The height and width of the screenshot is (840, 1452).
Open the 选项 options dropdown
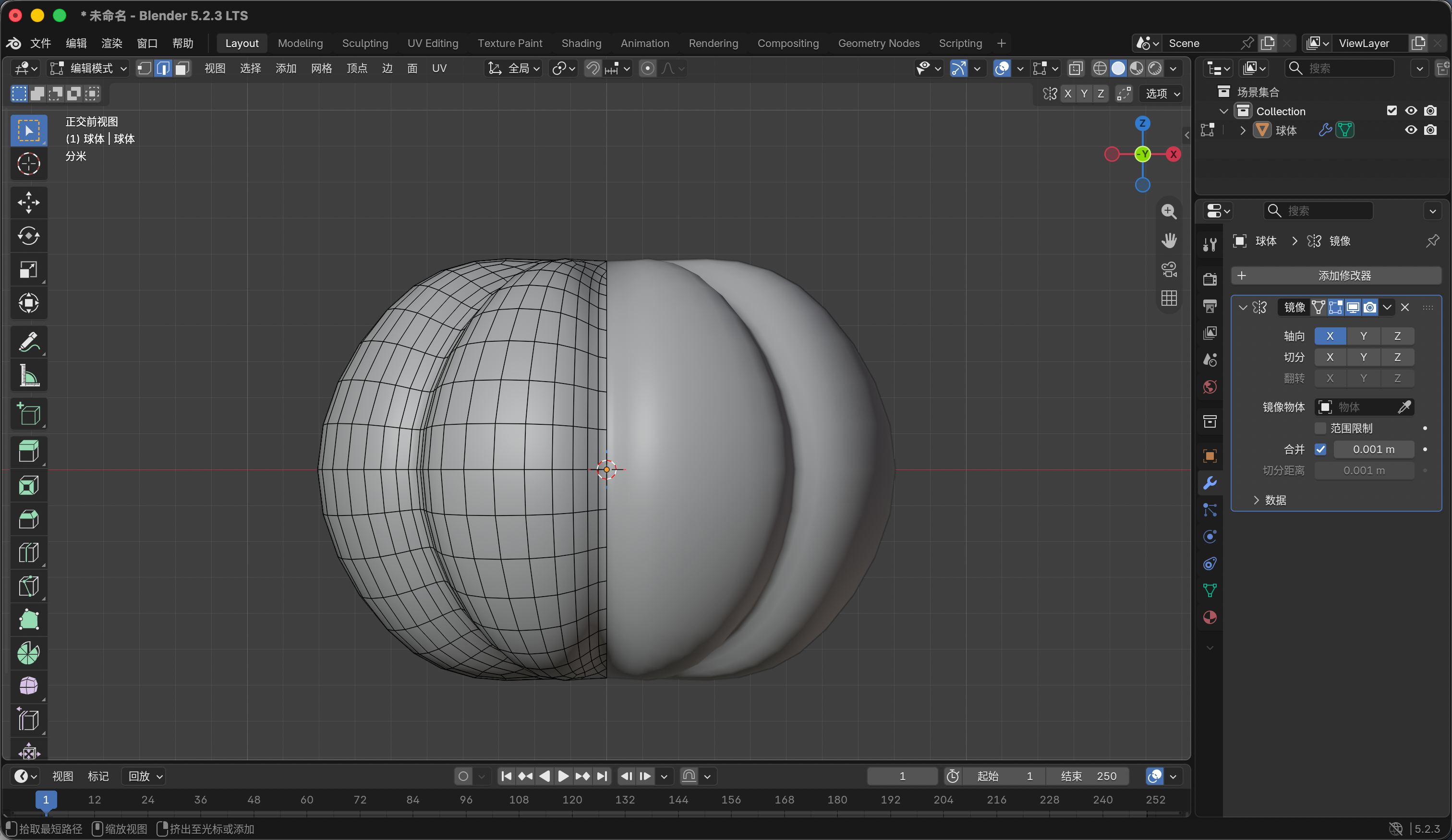pos(1162,93)
